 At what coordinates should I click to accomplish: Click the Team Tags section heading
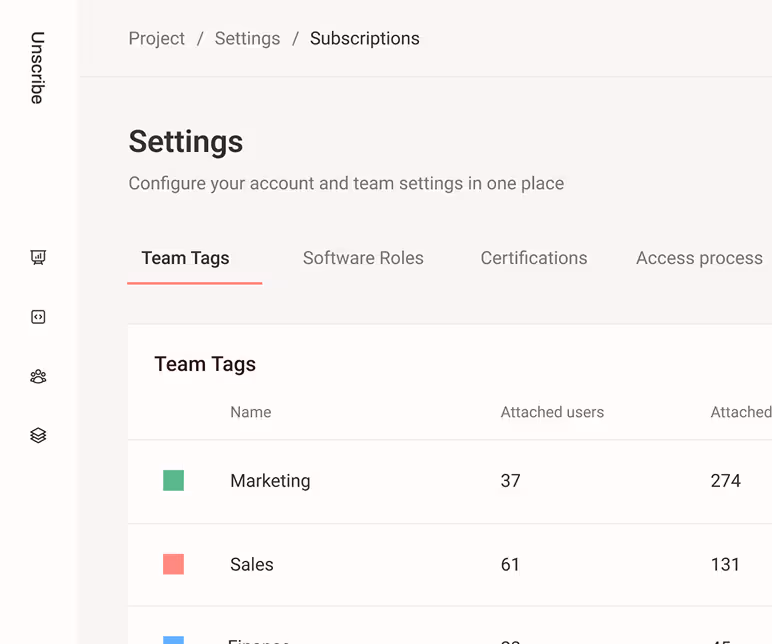coord(205,364)
